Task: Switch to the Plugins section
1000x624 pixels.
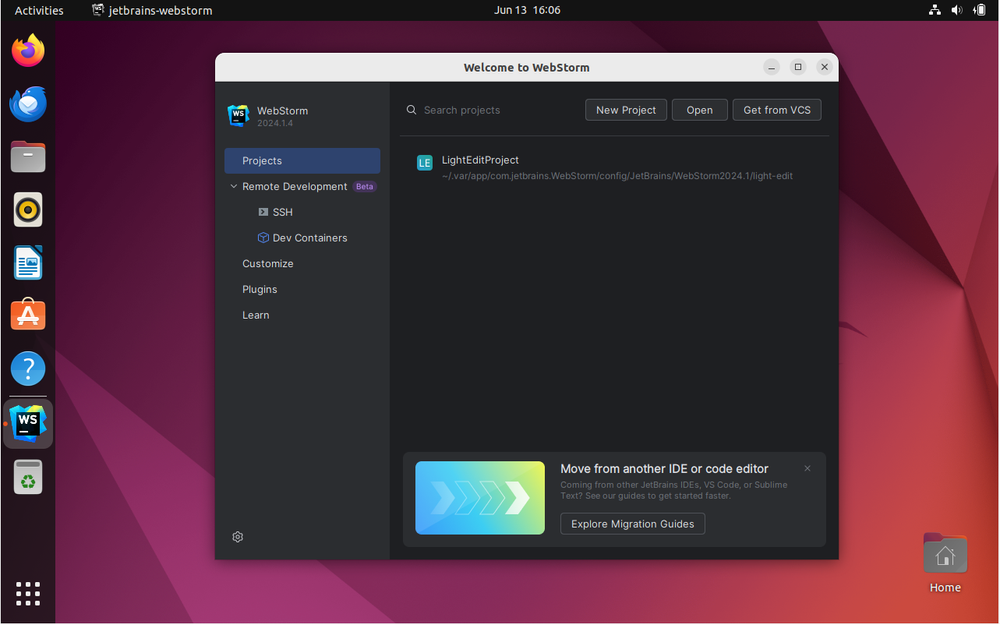Action: (x=260, y=290)
